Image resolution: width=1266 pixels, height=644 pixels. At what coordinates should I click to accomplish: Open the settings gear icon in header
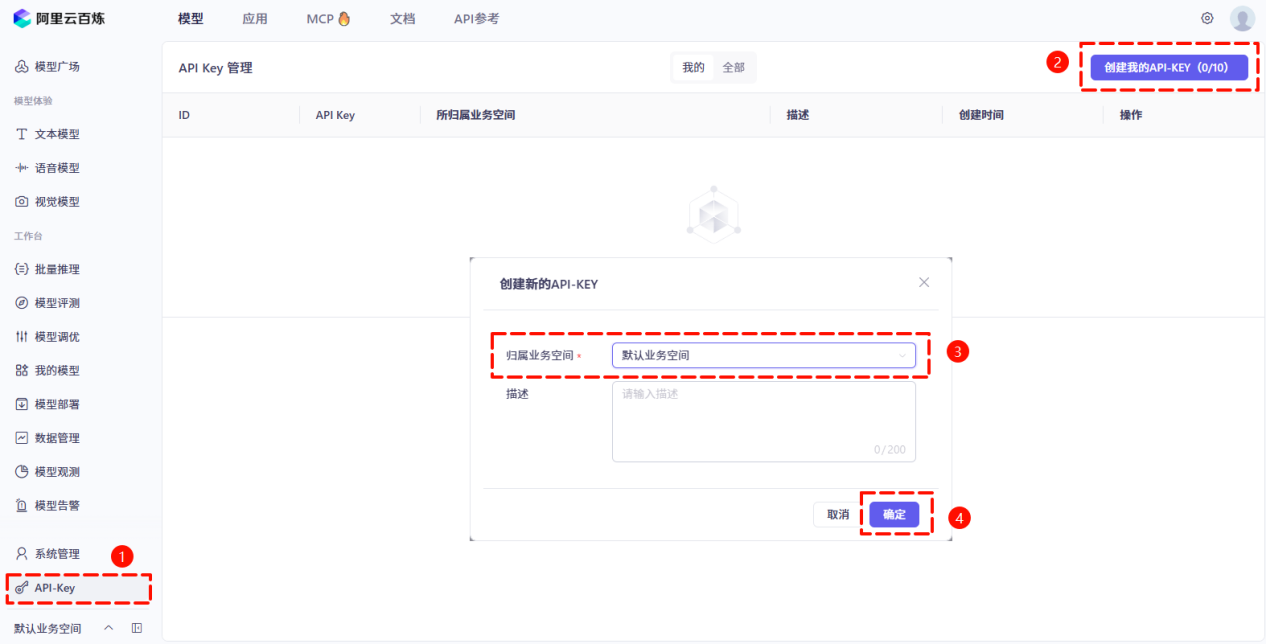(x=1207, y=18)
